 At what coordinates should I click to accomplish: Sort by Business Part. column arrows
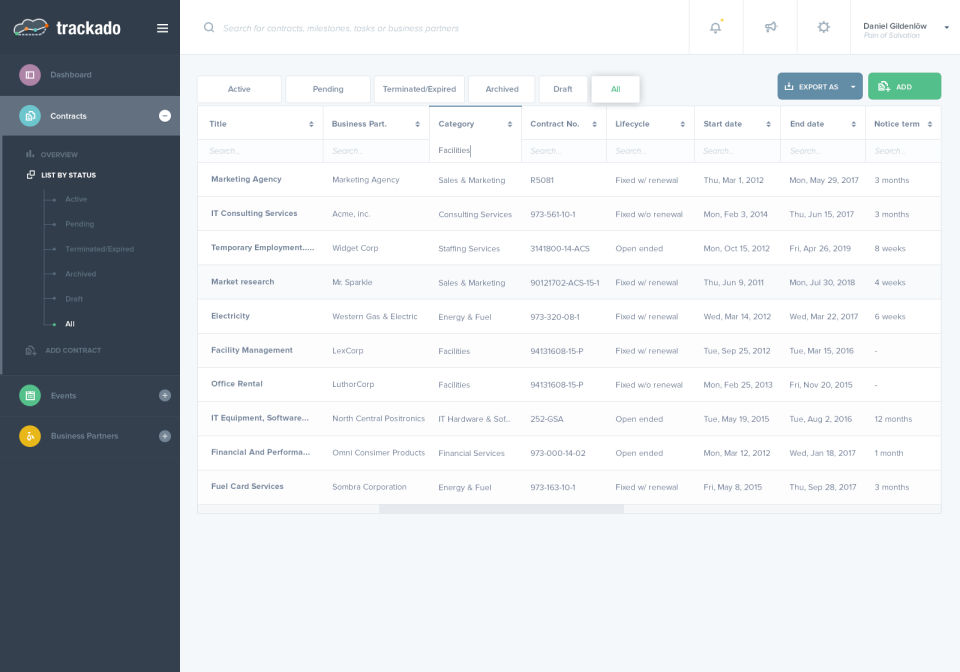[418, 124]
